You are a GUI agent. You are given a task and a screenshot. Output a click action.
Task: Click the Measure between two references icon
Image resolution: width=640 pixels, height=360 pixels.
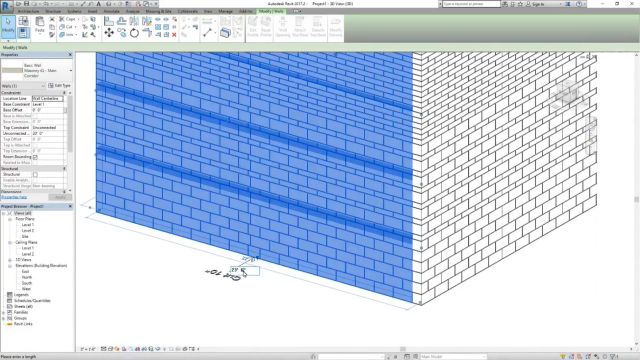[x=207, y=33]
